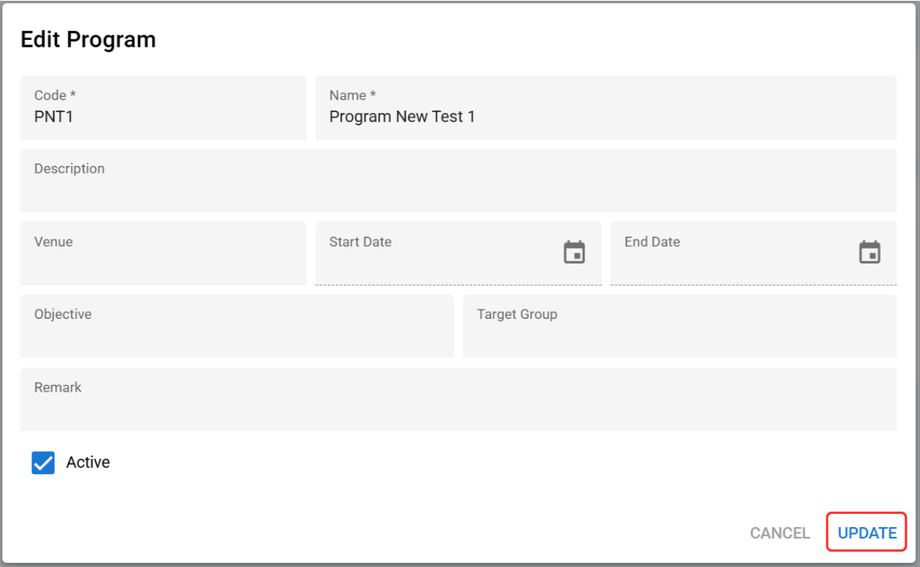920x567 pixels.
Task: Click the Edit Program dialog title
Action: [x=88, y=40]
